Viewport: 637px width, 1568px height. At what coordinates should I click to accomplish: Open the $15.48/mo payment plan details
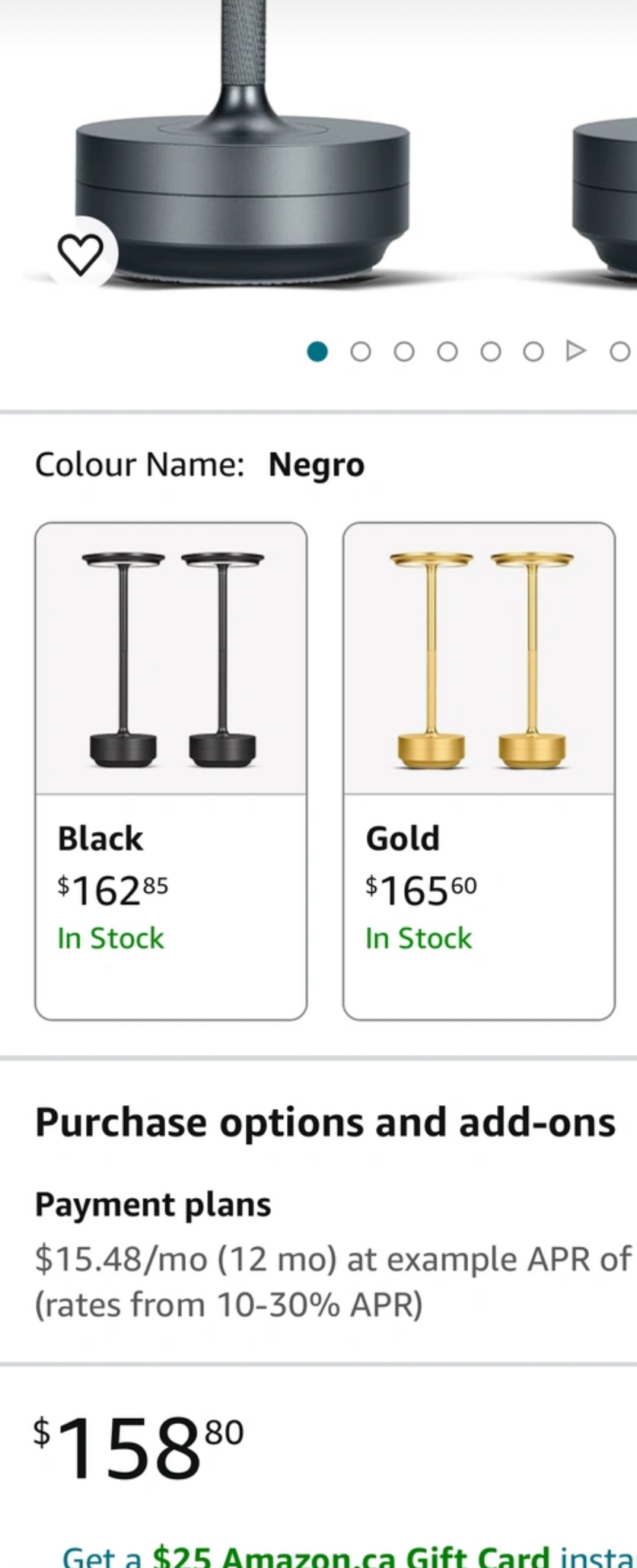[x=333, y=1281]
